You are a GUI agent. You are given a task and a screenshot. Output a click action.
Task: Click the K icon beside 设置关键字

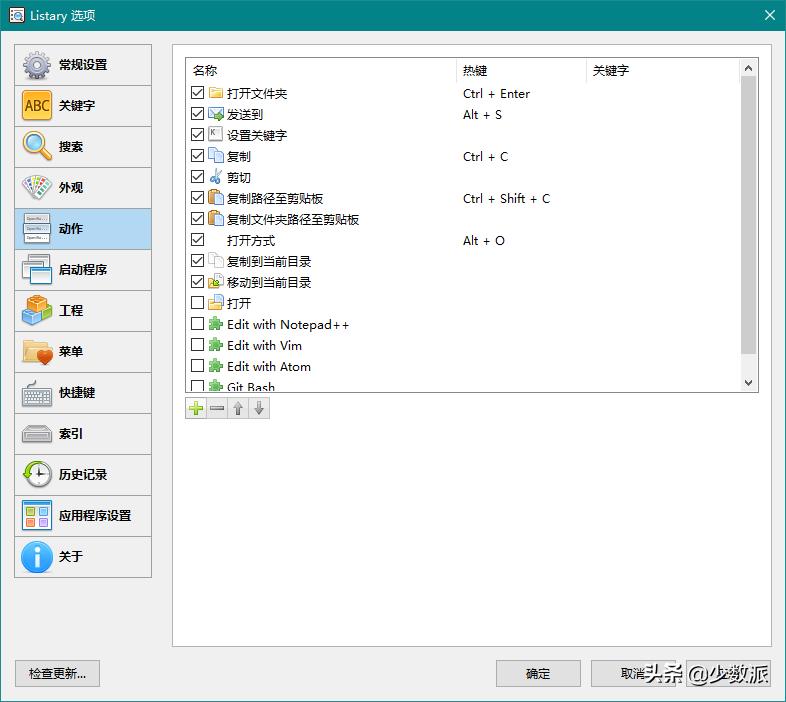click(x=216, y=134)
